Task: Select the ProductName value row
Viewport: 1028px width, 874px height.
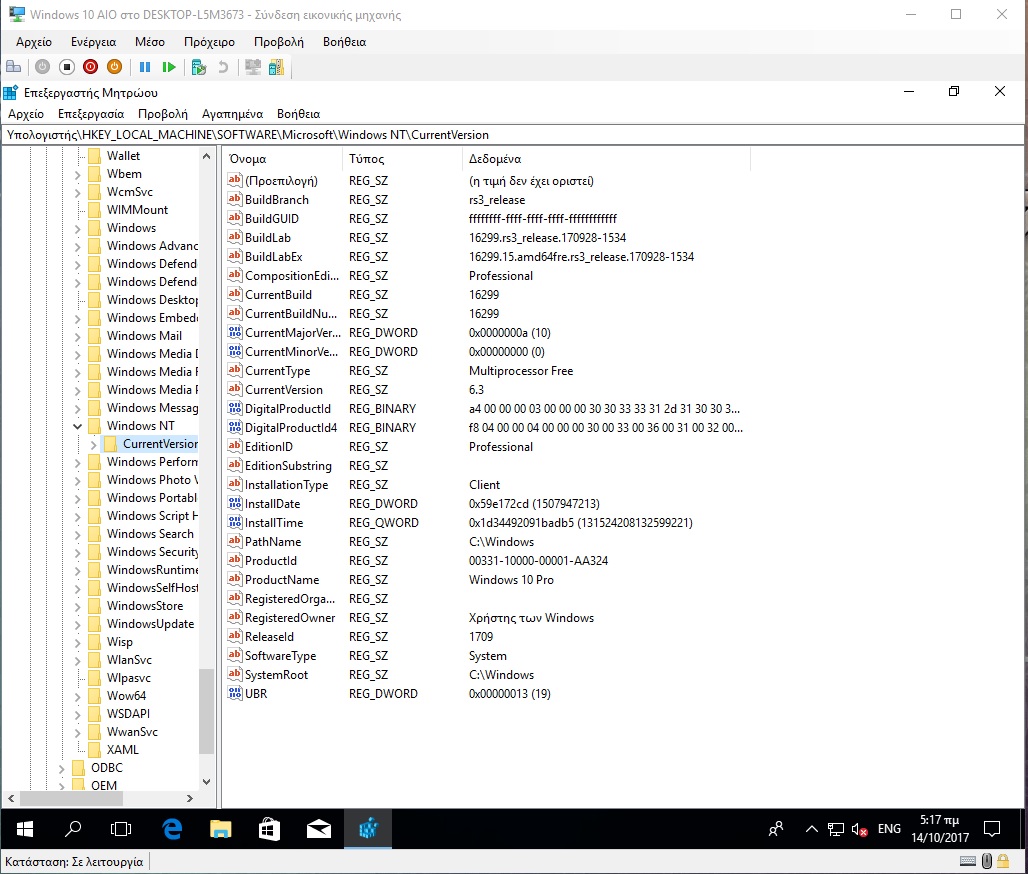Action: [488, 580]
